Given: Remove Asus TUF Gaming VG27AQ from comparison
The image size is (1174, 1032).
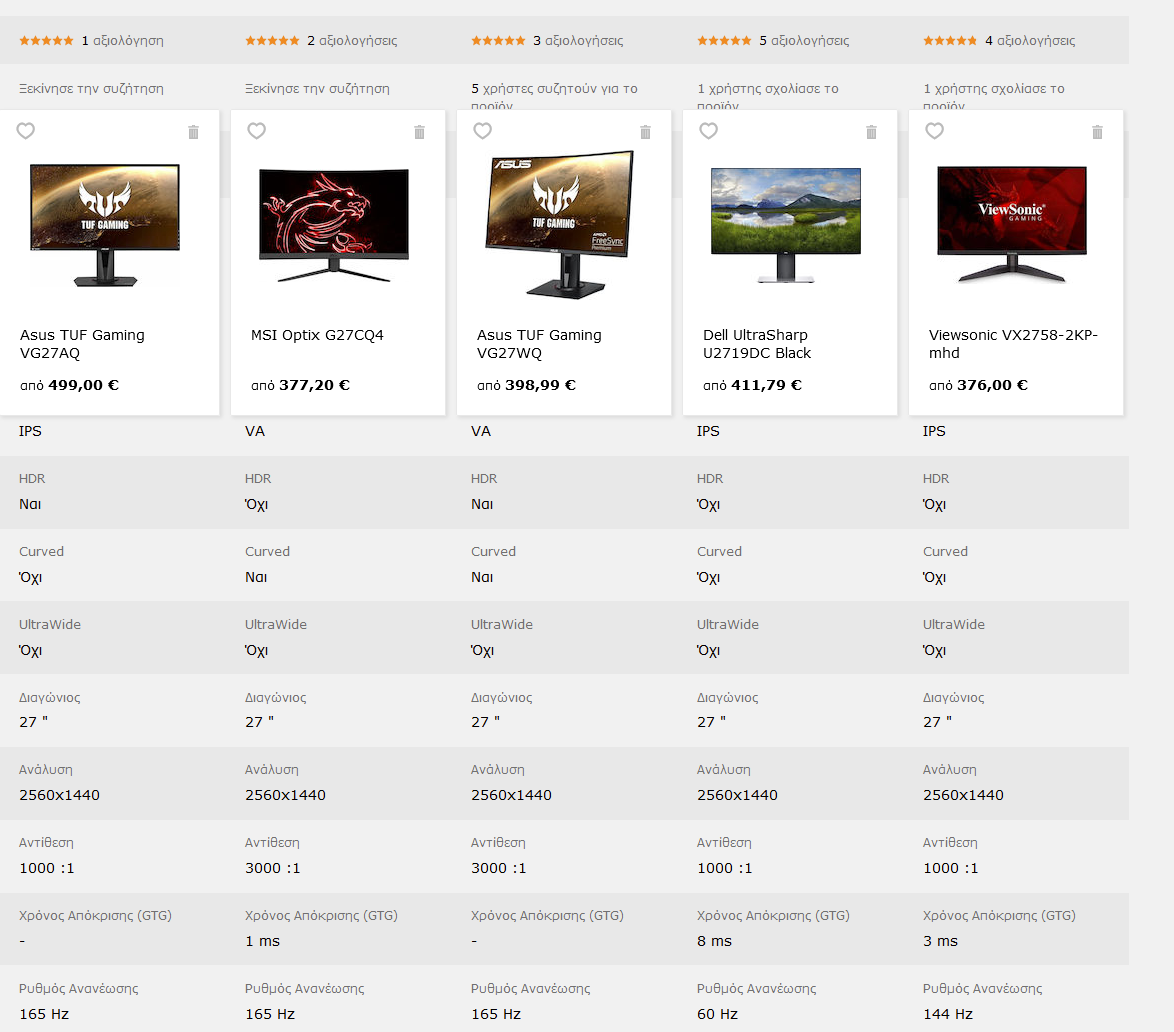Looking at the screenshot, I should tap(193, 132).
